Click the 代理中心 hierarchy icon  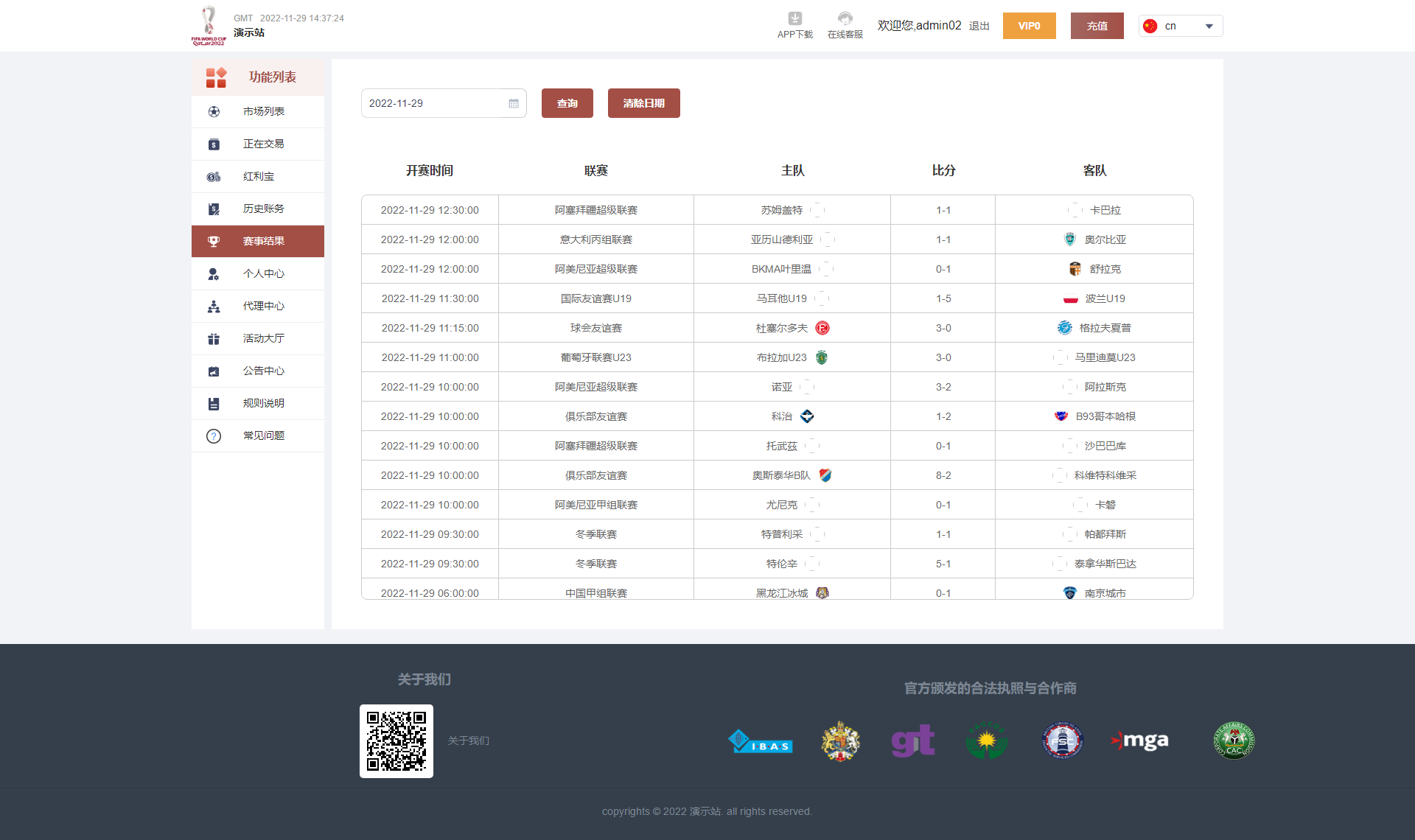(214, 307)
